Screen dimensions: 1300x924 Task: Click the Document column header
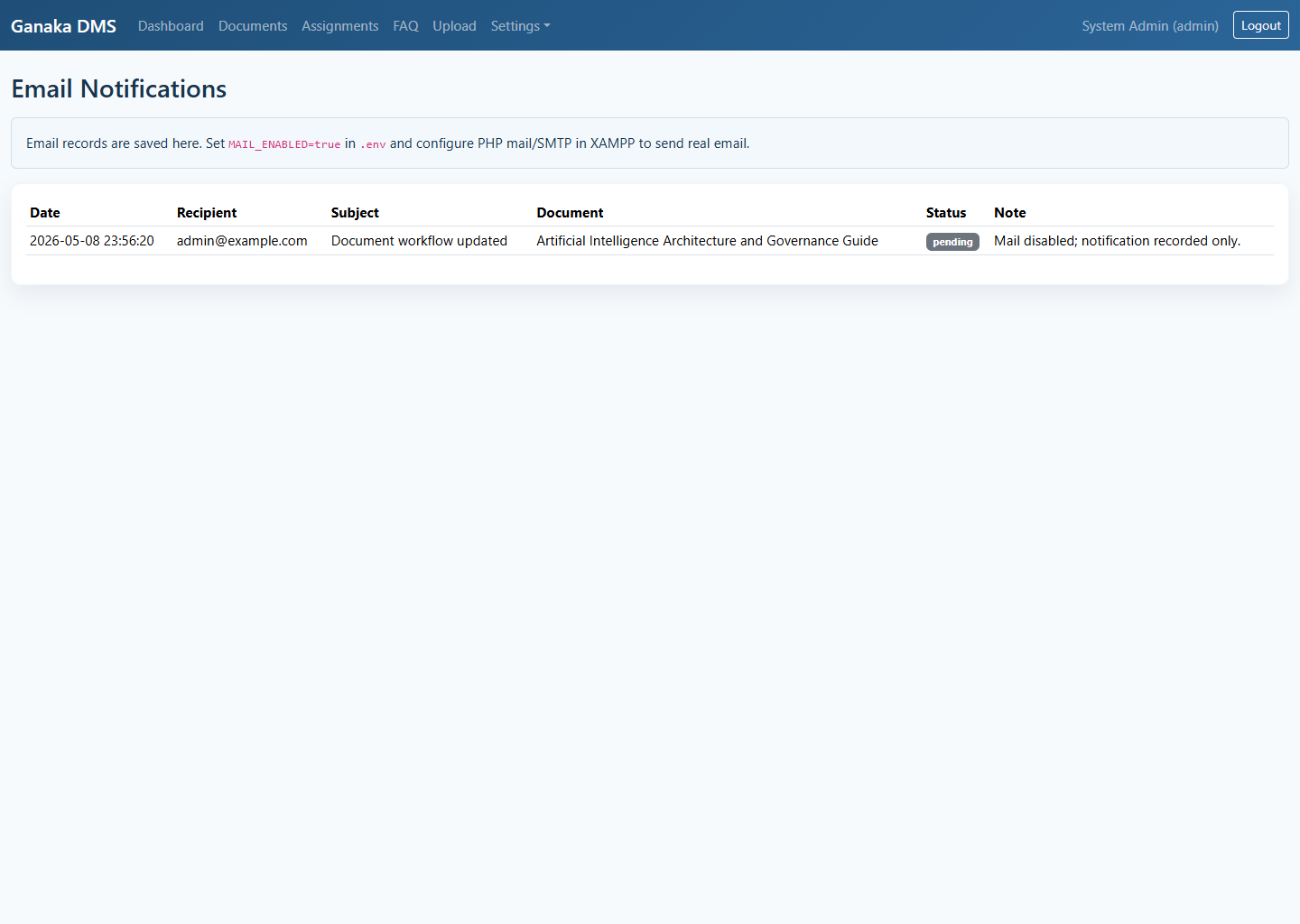click(x=570, y=213)
